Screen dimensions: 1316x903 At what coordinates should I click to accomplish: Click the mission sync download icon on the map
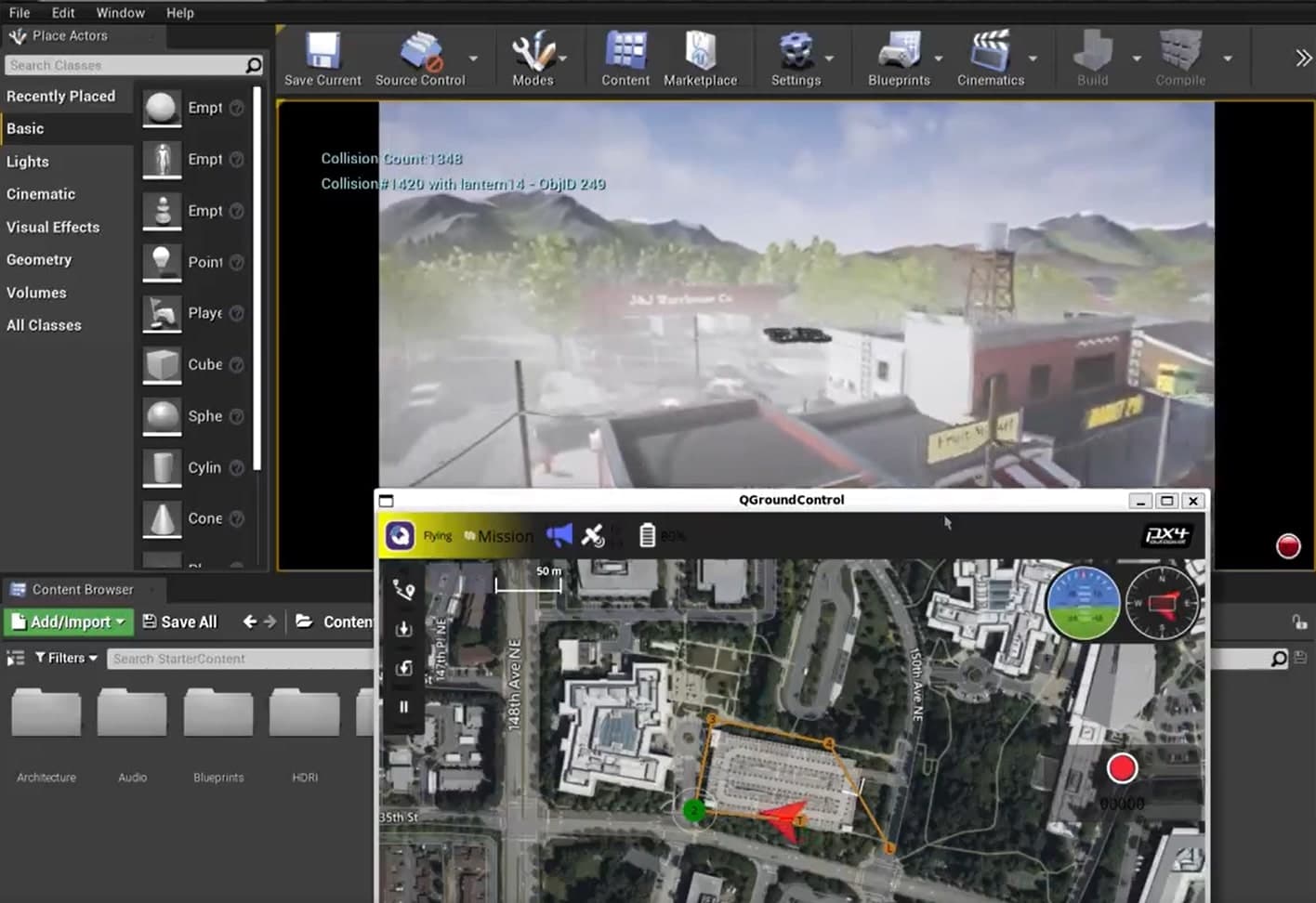click(x=403, y=628)
